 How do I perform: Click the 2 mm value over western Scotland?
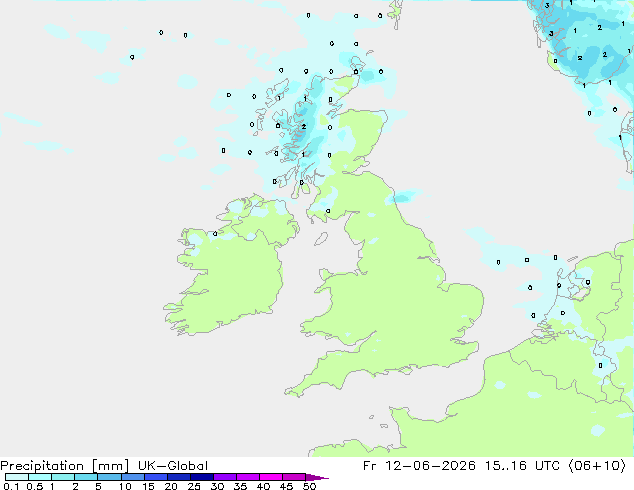(x=304, y=127)
